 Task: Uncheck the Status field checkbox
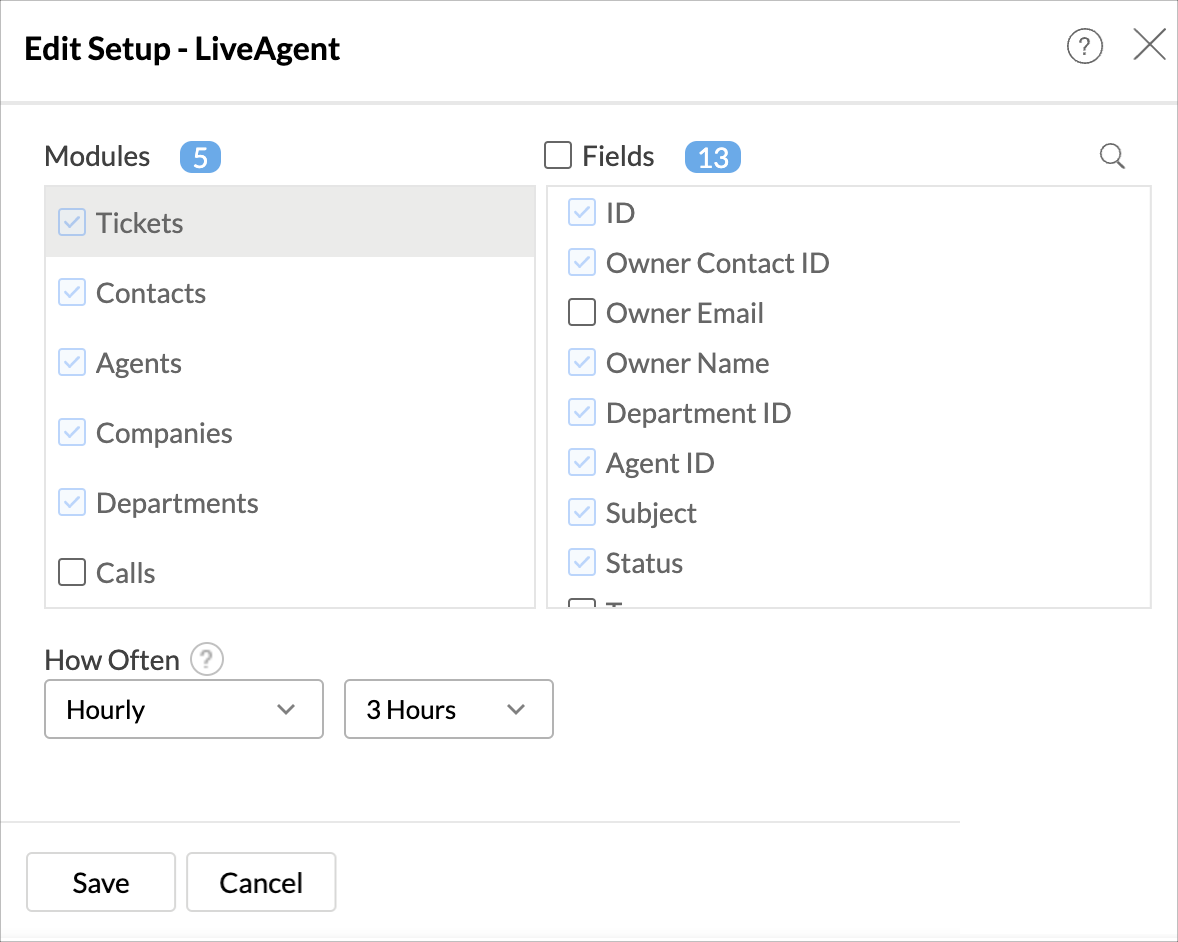[x=581, y=562]
